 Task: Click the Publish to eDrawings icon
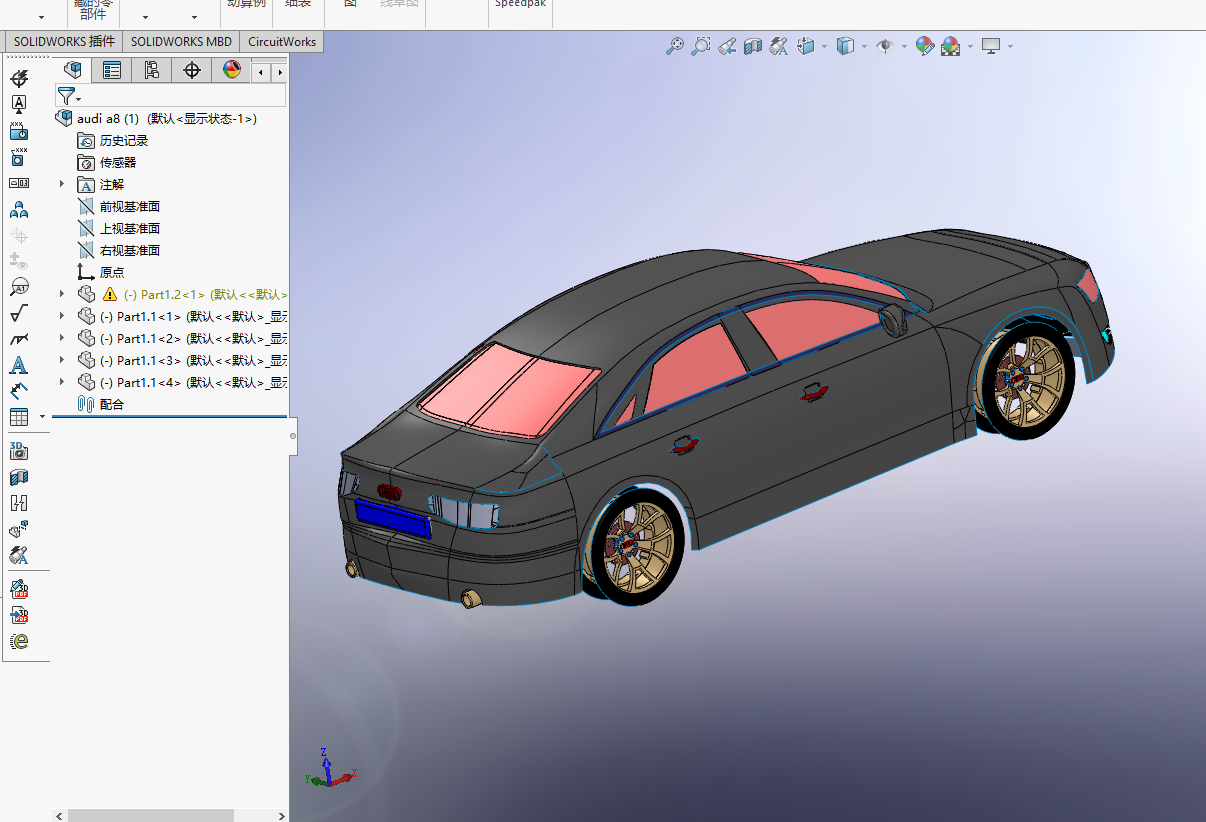18,641
